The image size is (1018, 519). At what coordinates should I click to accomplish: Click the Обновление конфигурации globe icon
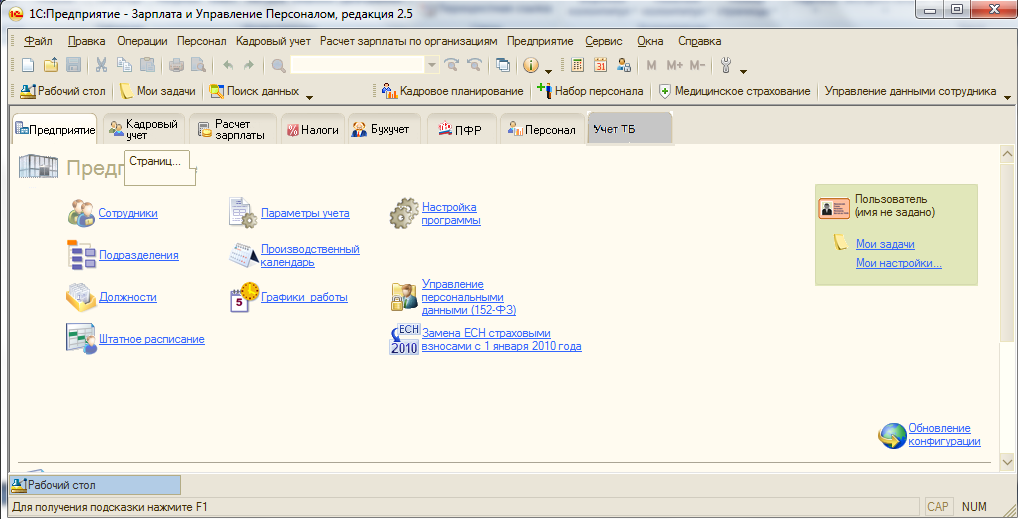892,435
